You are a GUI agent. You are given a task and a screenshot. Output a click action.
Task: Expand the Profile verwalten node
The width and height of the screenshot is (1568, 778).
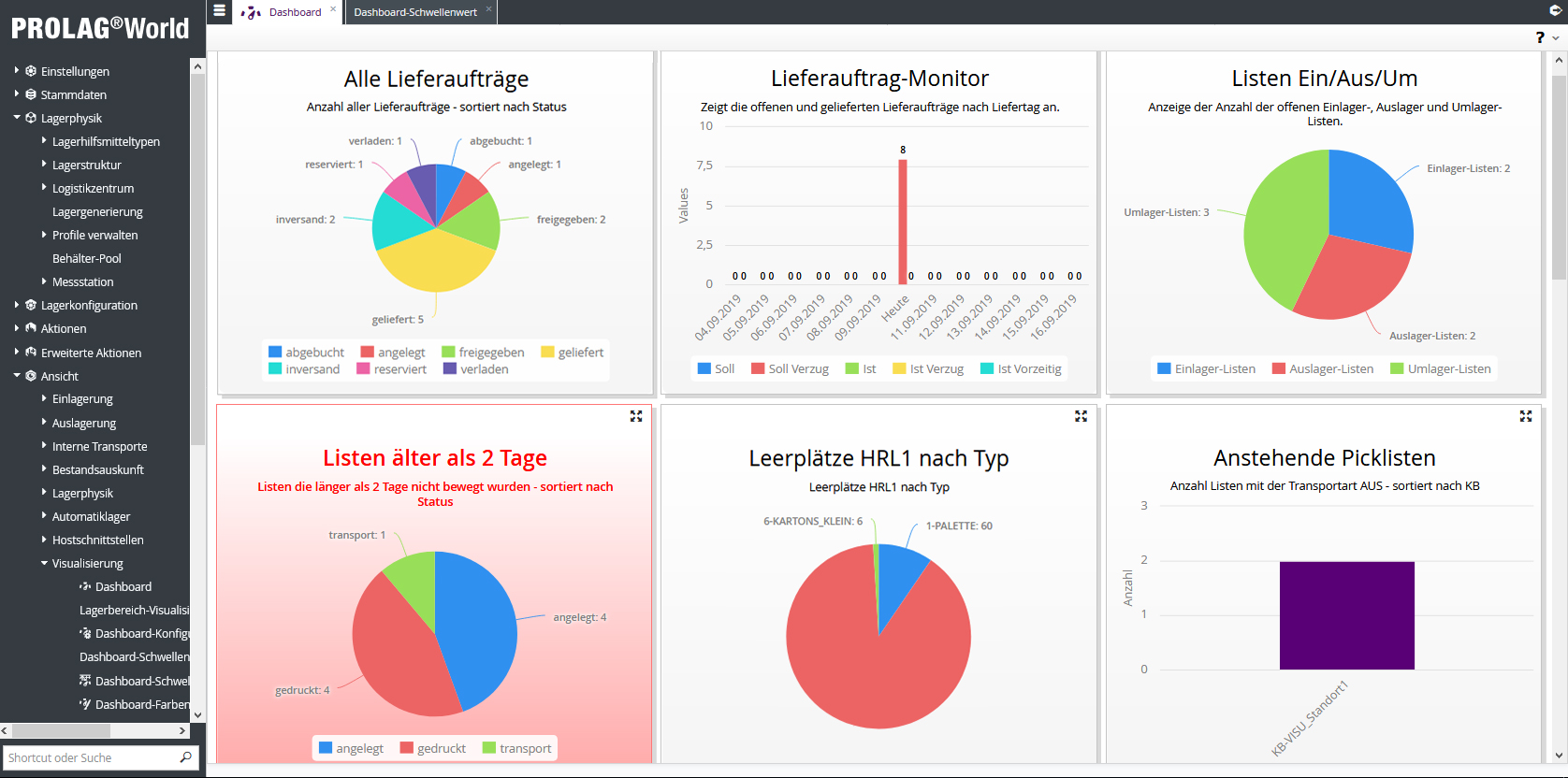44,234
